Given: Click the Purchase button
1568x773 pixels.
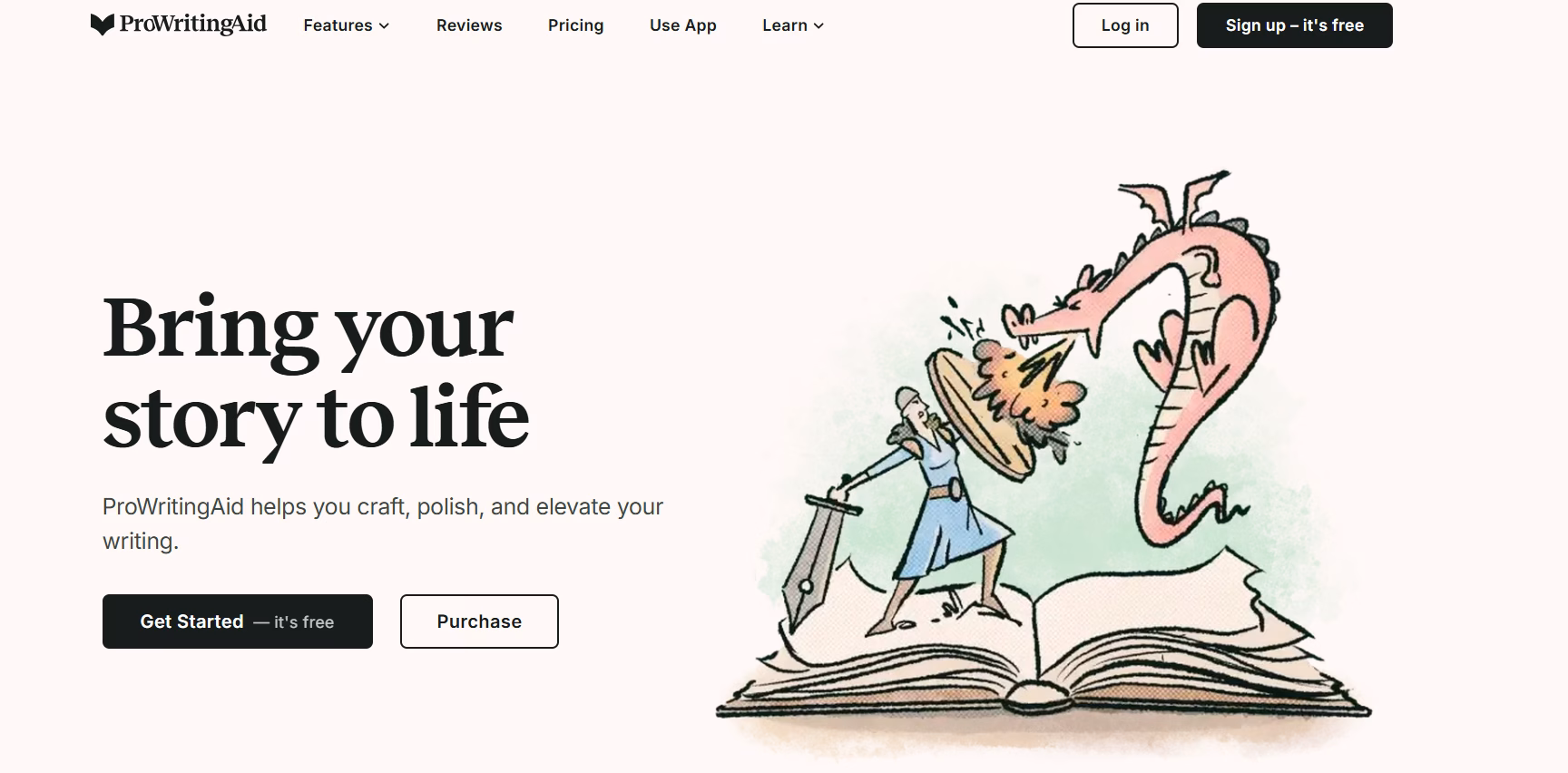Looking at the screenshot, I should (479, 621).
